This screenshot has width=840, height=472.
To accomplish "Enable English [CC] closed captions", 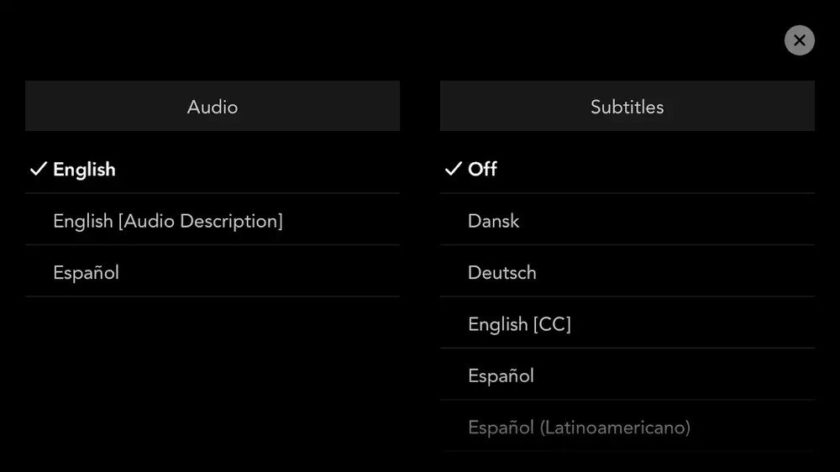I will click(519, 324).
